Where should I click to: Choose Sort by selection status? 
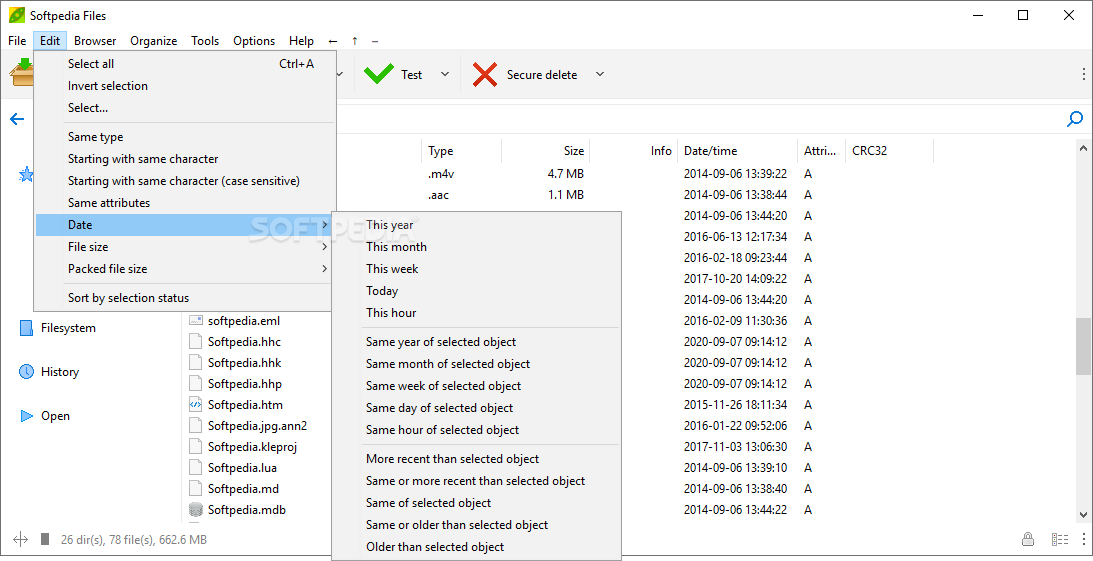pyautogui.click(x=184, y=298)
